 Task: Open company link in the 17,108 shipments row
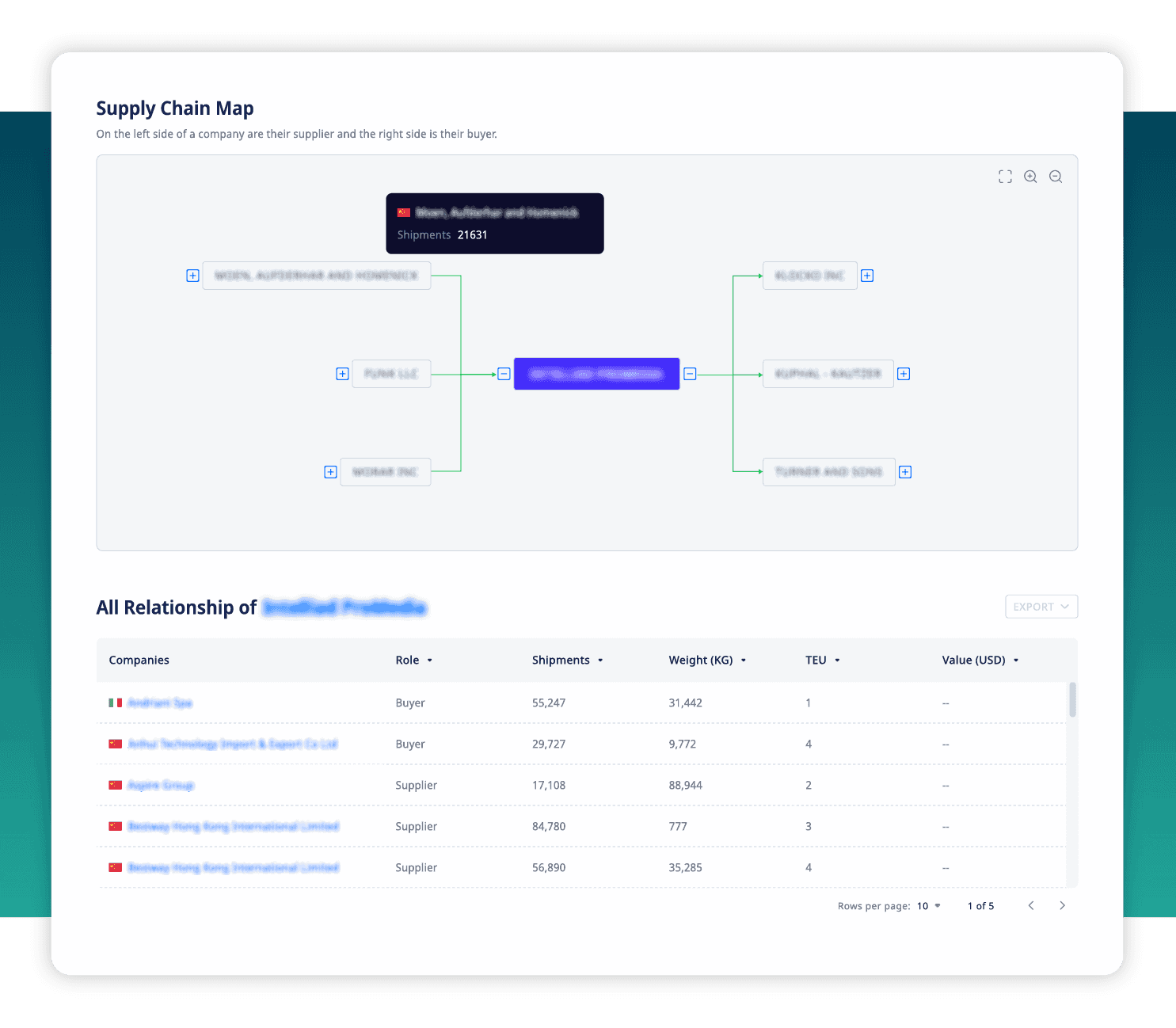(161, 785)
